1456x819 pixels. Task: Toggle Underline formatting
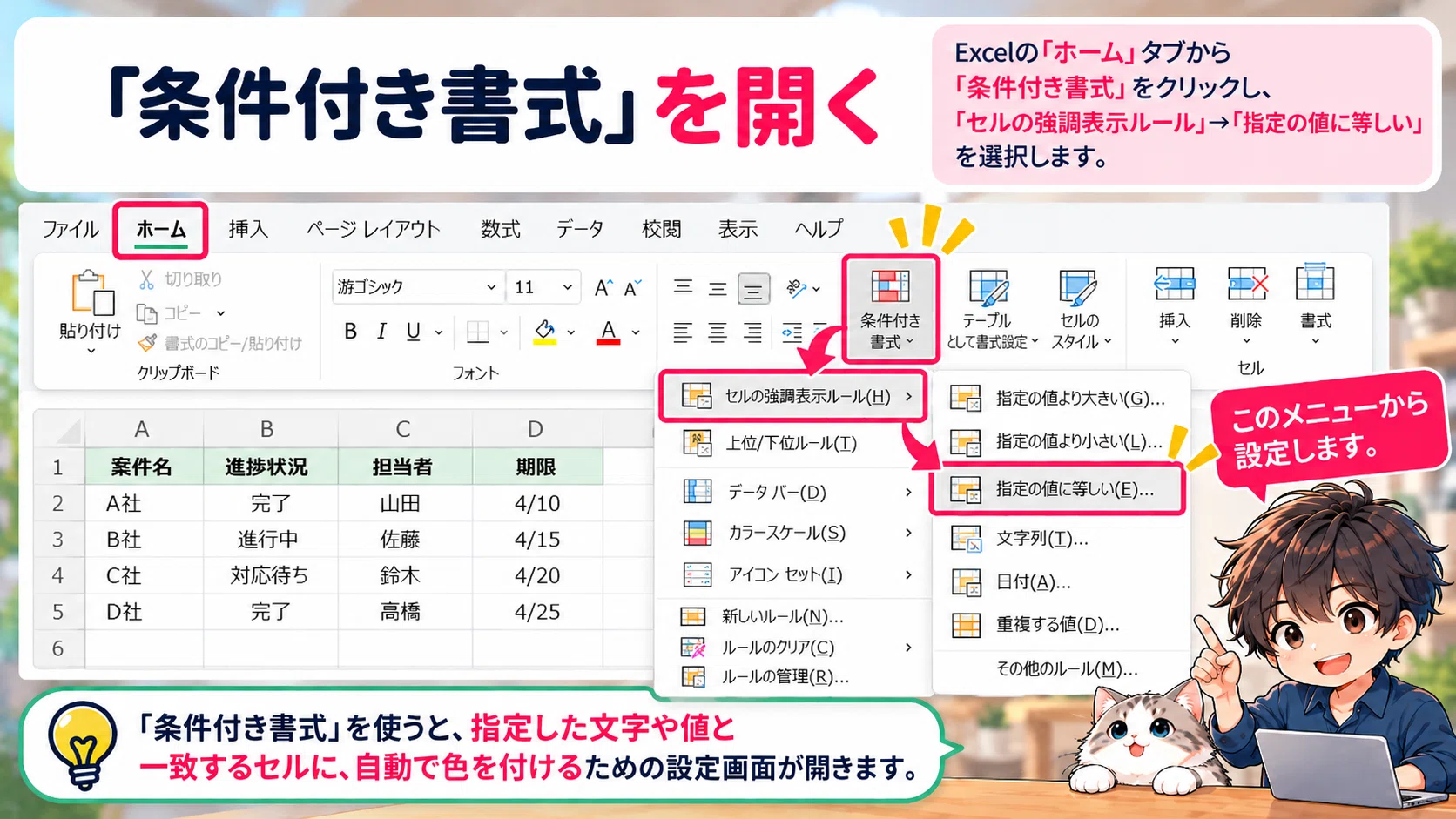(x=414, y=332)
